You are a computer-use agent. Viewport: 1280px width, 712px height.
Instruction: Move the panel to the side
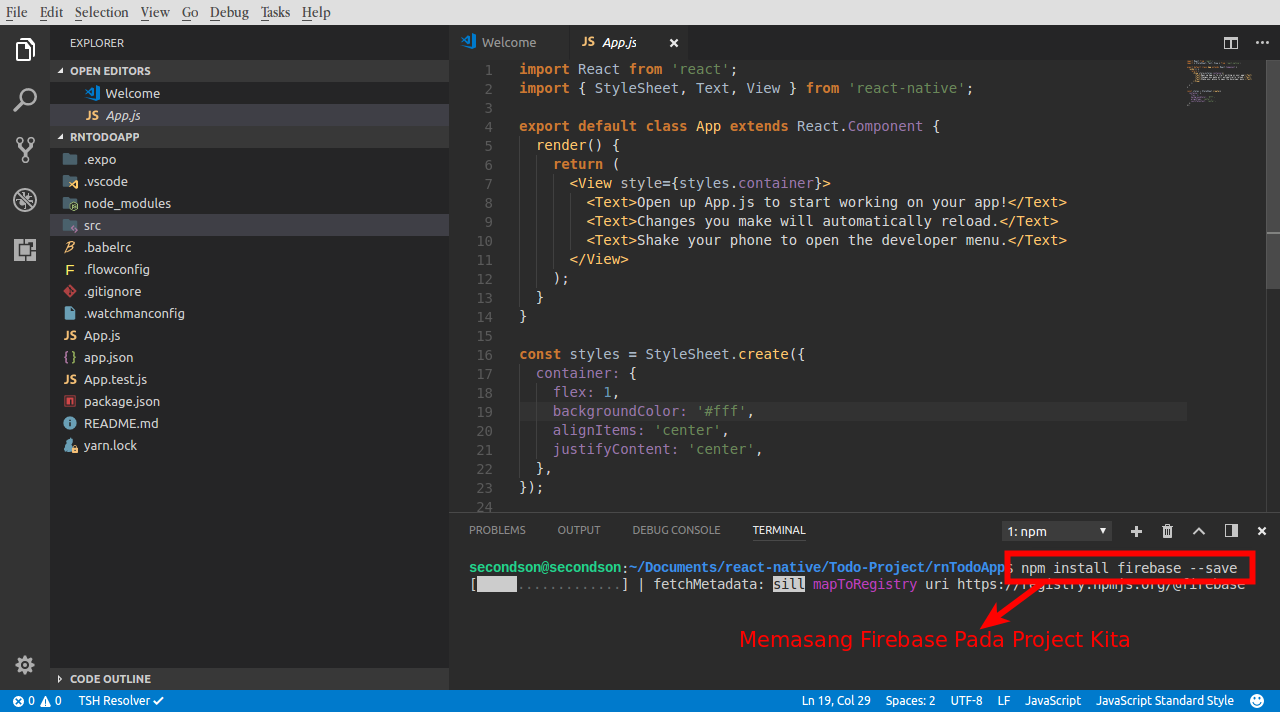(x=1231, y=531)
